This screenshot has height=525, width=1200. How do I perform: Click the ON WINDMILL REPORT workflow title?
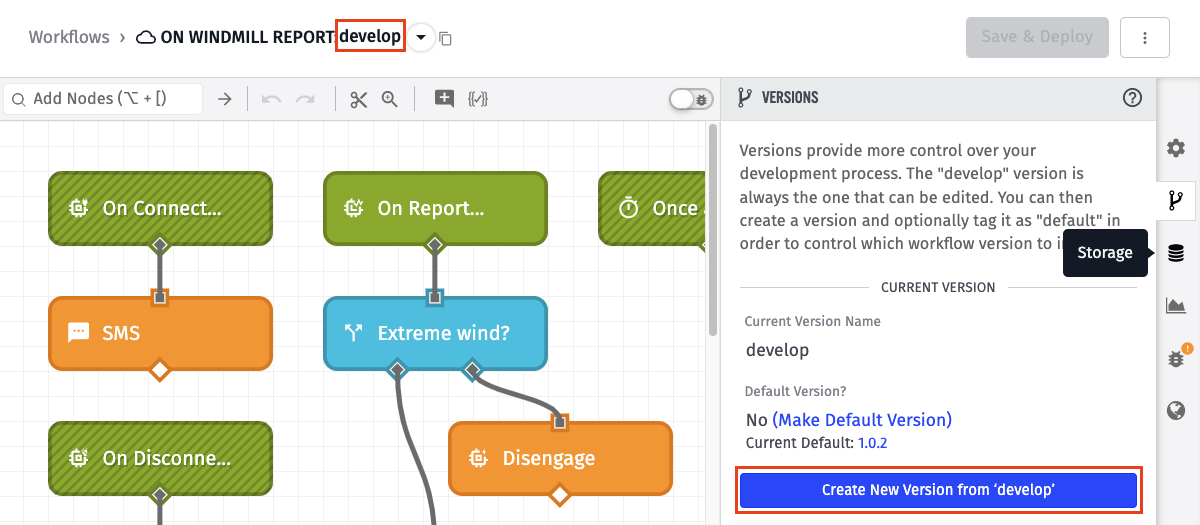pyautogui.click(x=247, y=38)
